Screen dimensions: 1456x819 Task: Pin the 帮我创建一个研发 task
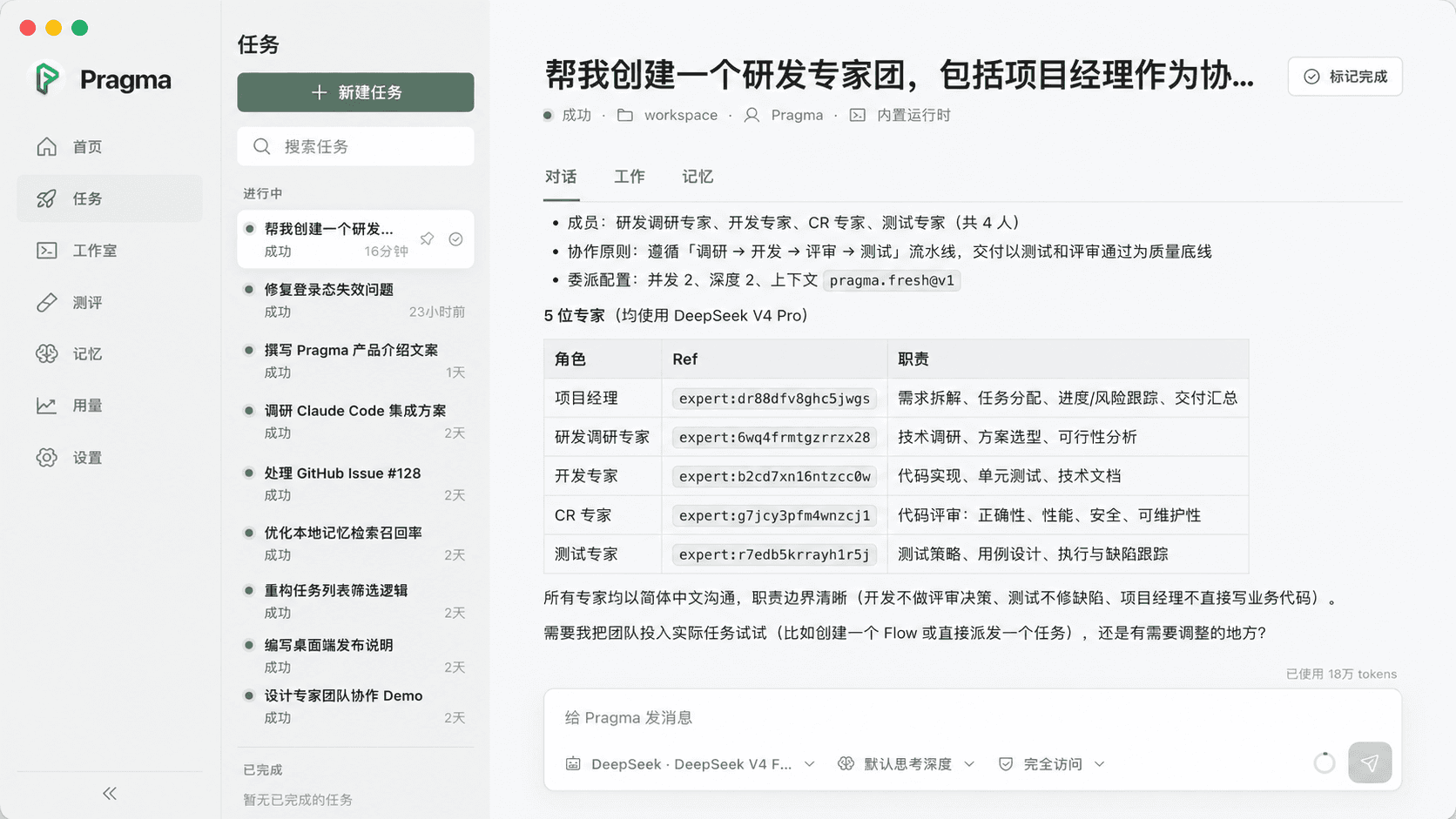pyautogui.click(x=427, y=238)
